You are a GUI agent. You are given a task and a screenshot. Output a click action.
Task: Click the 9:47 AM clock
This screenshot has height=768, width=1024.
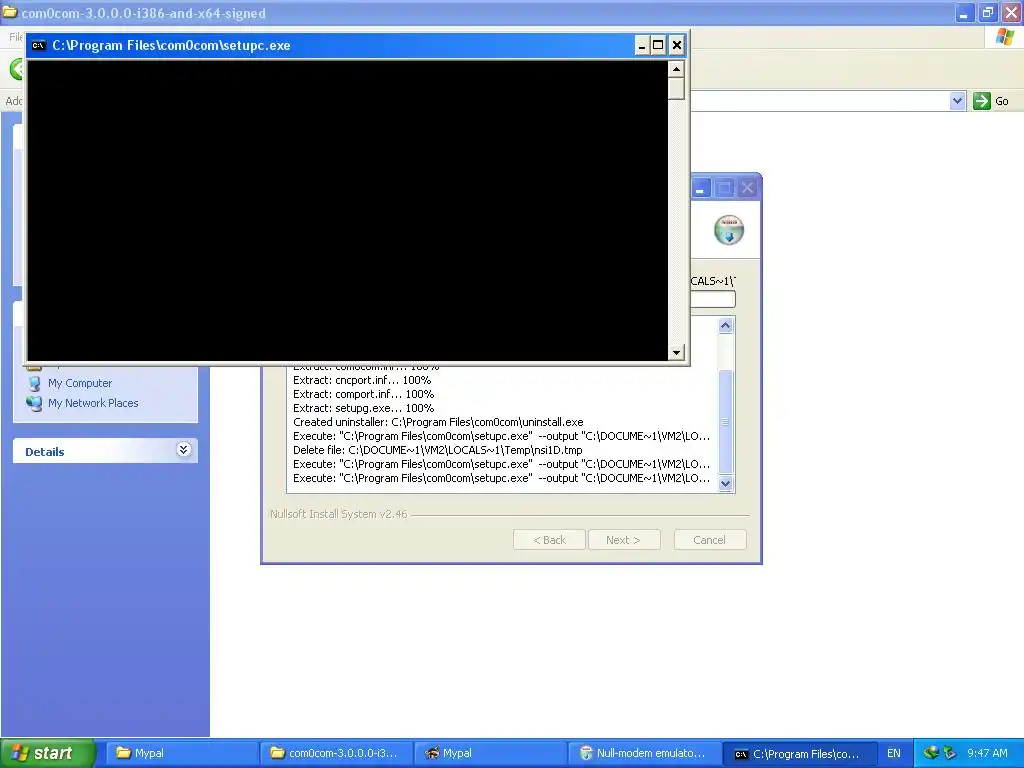click(987, 753)
